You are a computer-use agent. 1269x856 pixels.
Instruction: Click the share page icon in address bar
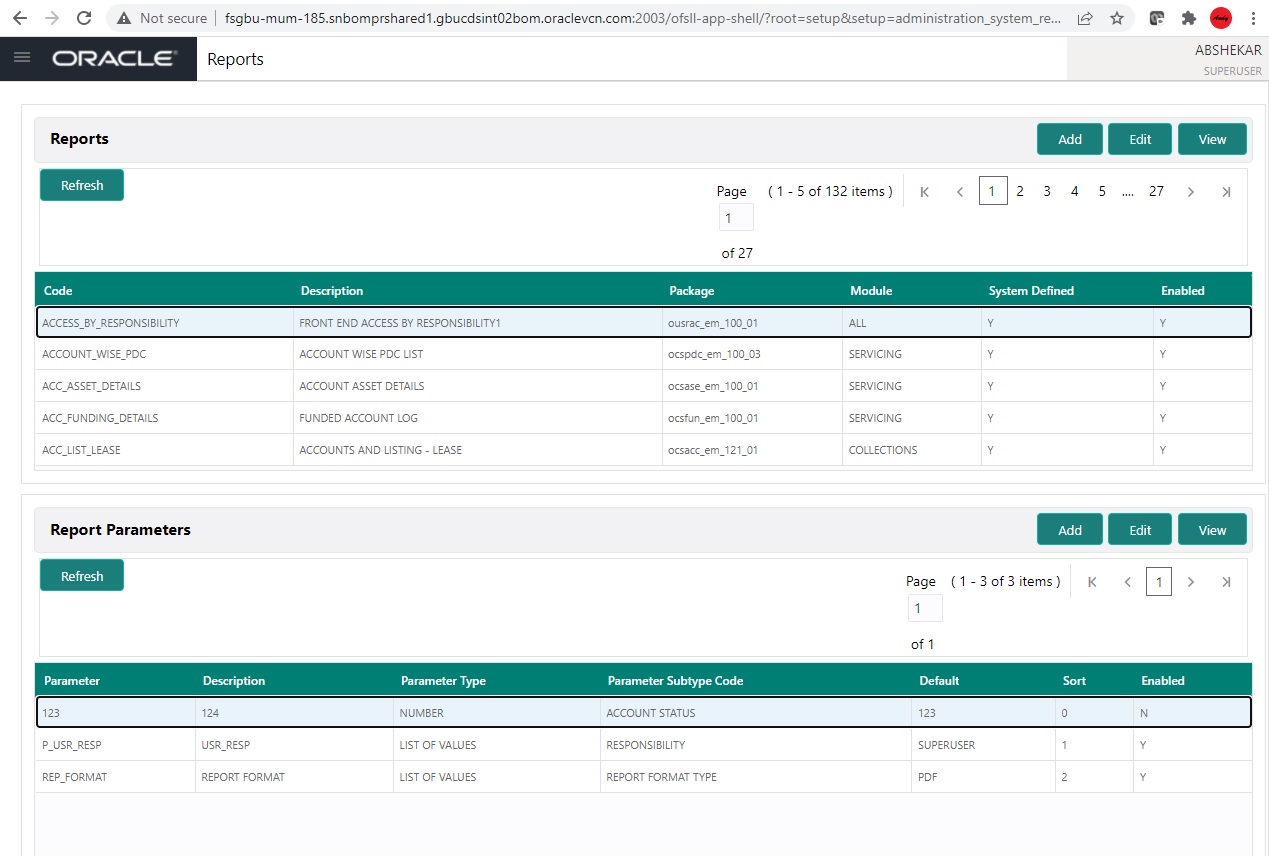(x=1085, y=18)
